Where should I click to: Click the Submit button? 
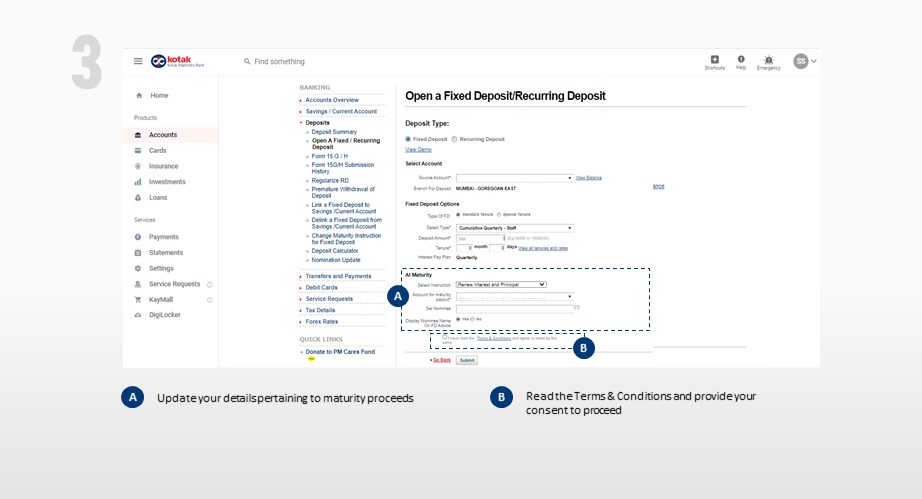pyautogui.click(x=467, y=360)
